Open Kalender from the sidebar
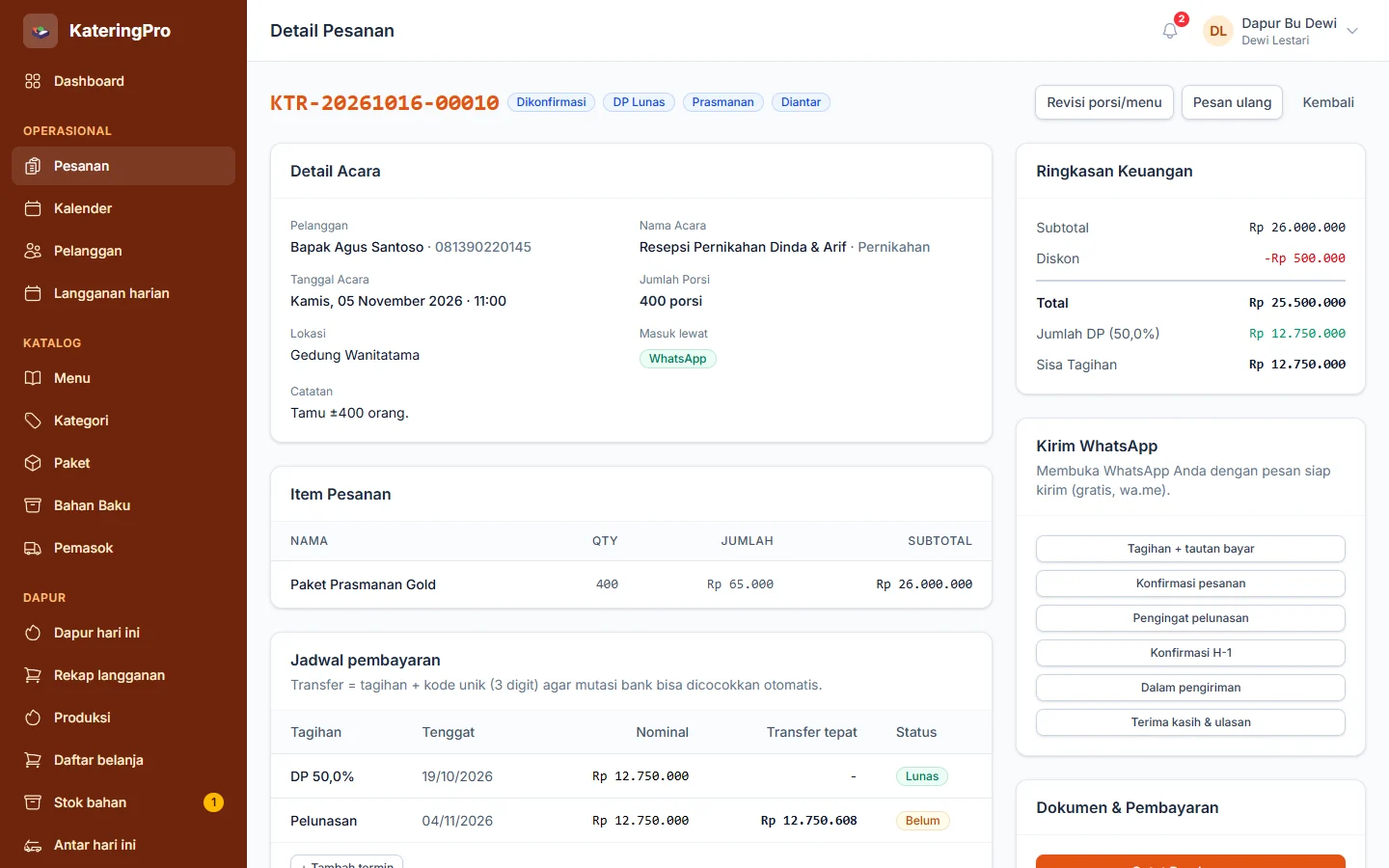The image size is (1389, 868). [x=123, y=208]
